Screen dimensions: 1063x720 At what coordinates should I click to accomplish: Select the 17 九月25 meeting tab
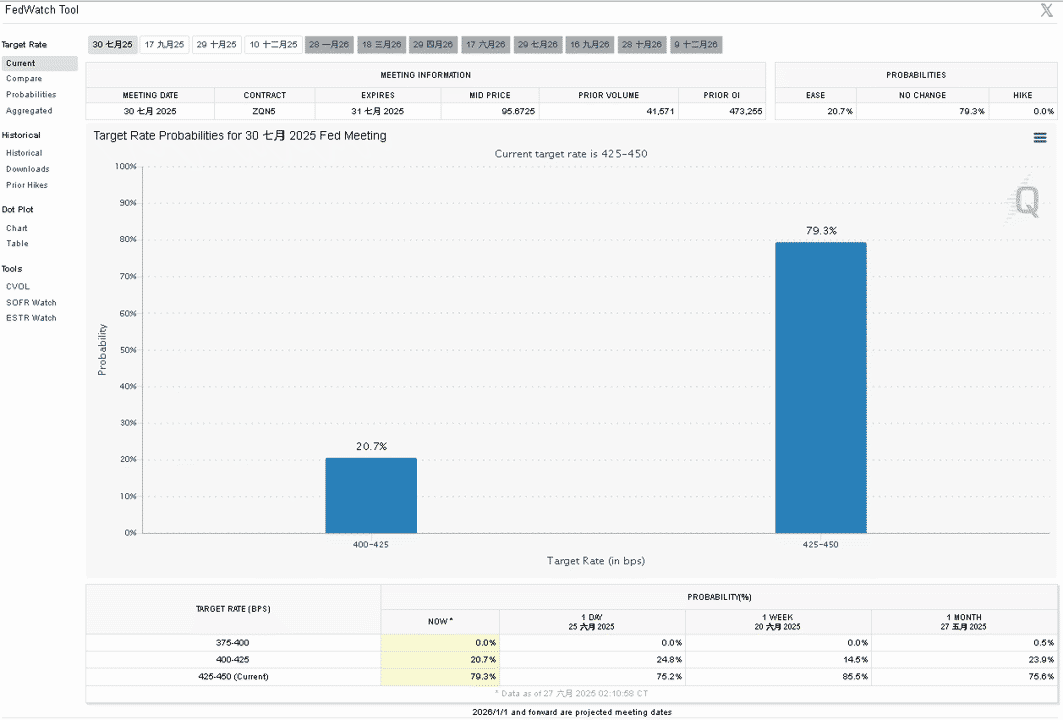pyautogui.click(x=164, y=45)
